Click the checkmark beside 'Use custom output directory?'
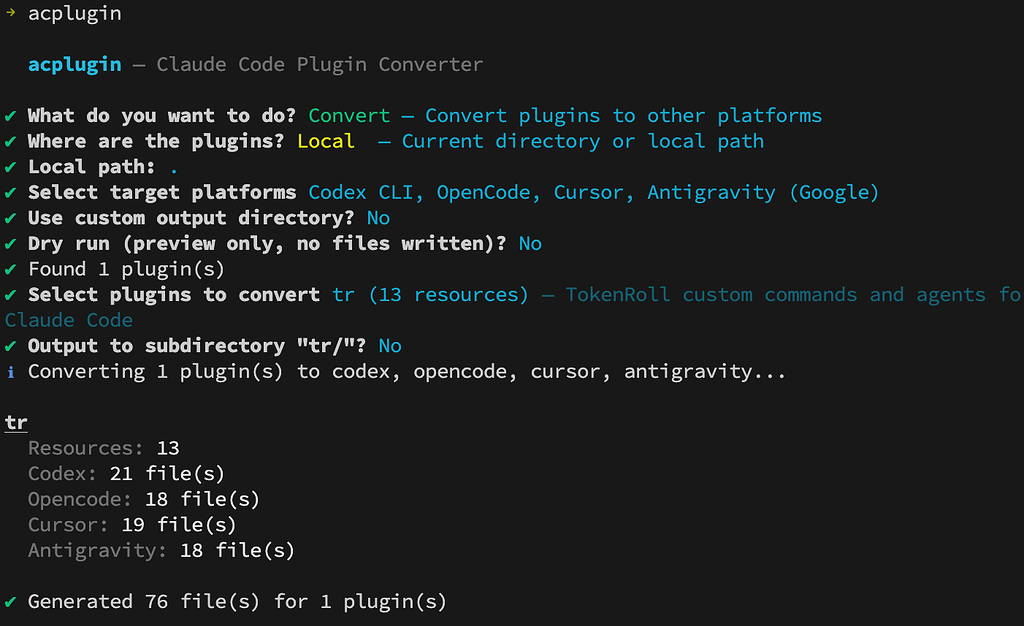 click(x=10, y=218)
